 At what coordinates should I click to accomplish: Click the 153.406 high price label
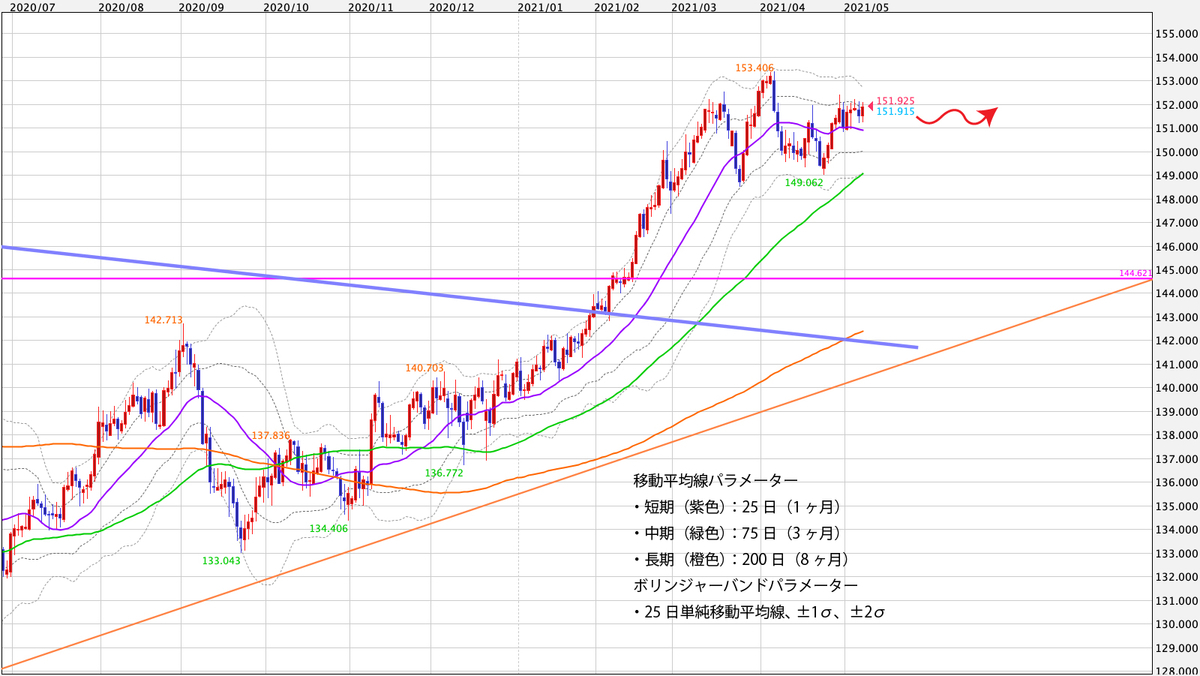tap(755, 68)
